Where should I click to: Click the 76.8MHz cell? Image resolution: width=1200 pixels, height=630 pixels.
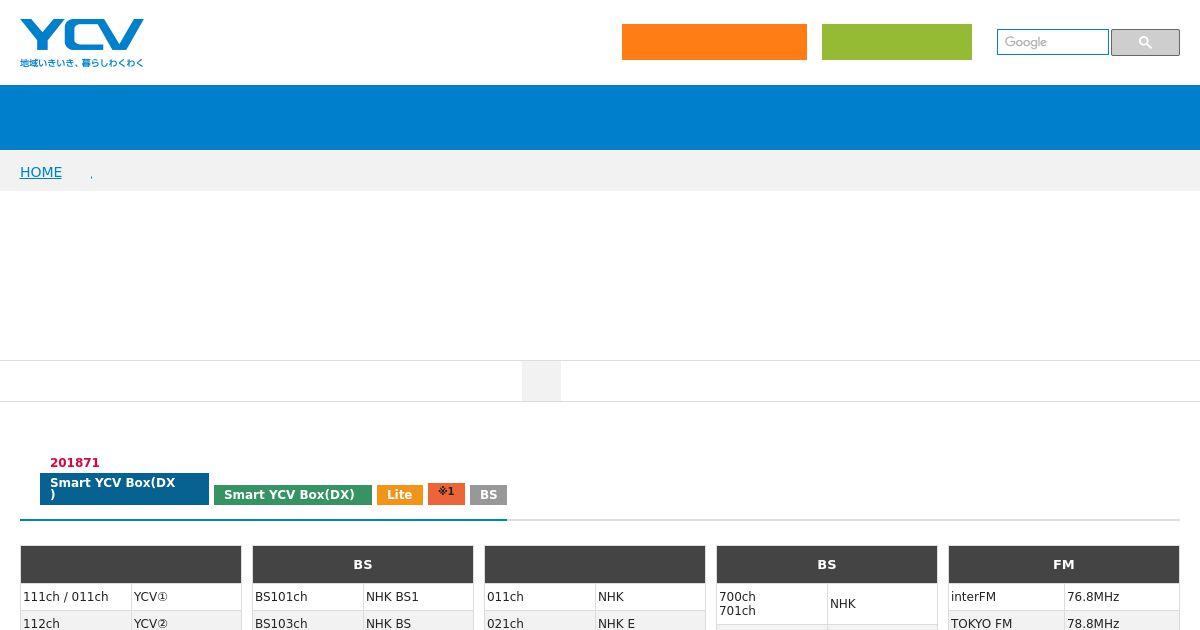[1122, 597]
